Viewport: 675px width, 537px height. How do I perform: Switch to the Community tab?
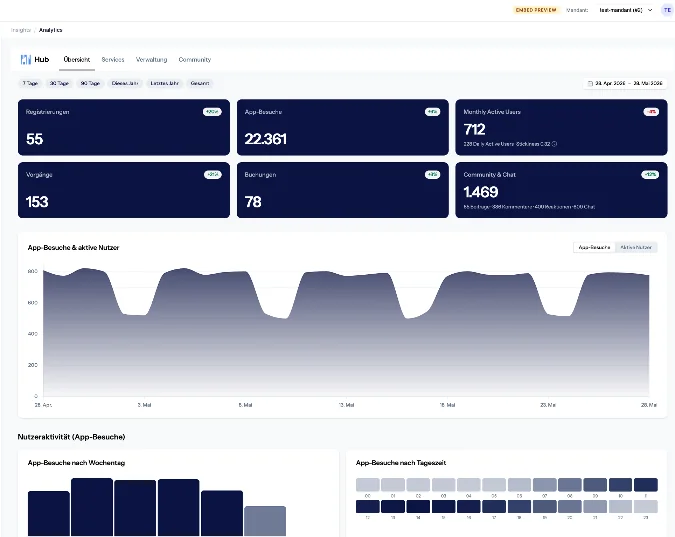click(195, 59)
